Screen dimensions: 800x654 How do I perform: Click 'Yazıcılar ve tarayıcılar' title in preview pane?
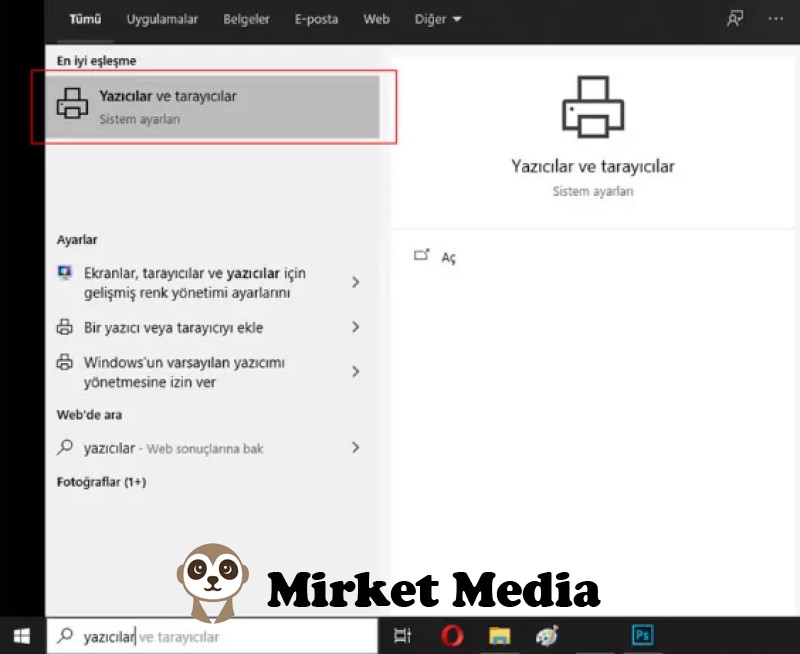coord(593,166)
